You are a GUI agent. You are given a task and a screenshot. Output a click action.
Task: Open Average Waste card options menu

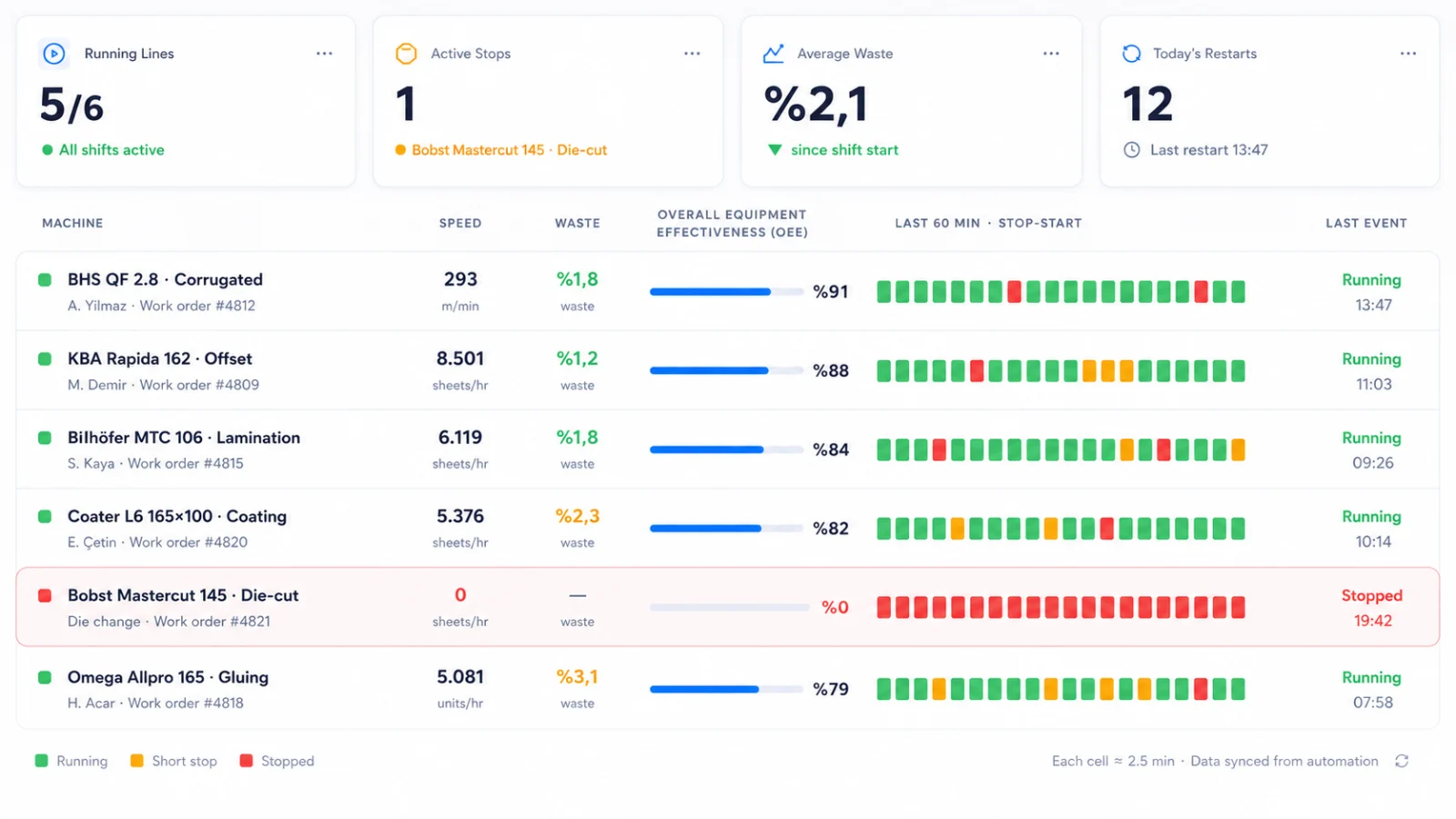click(1051, 54)
